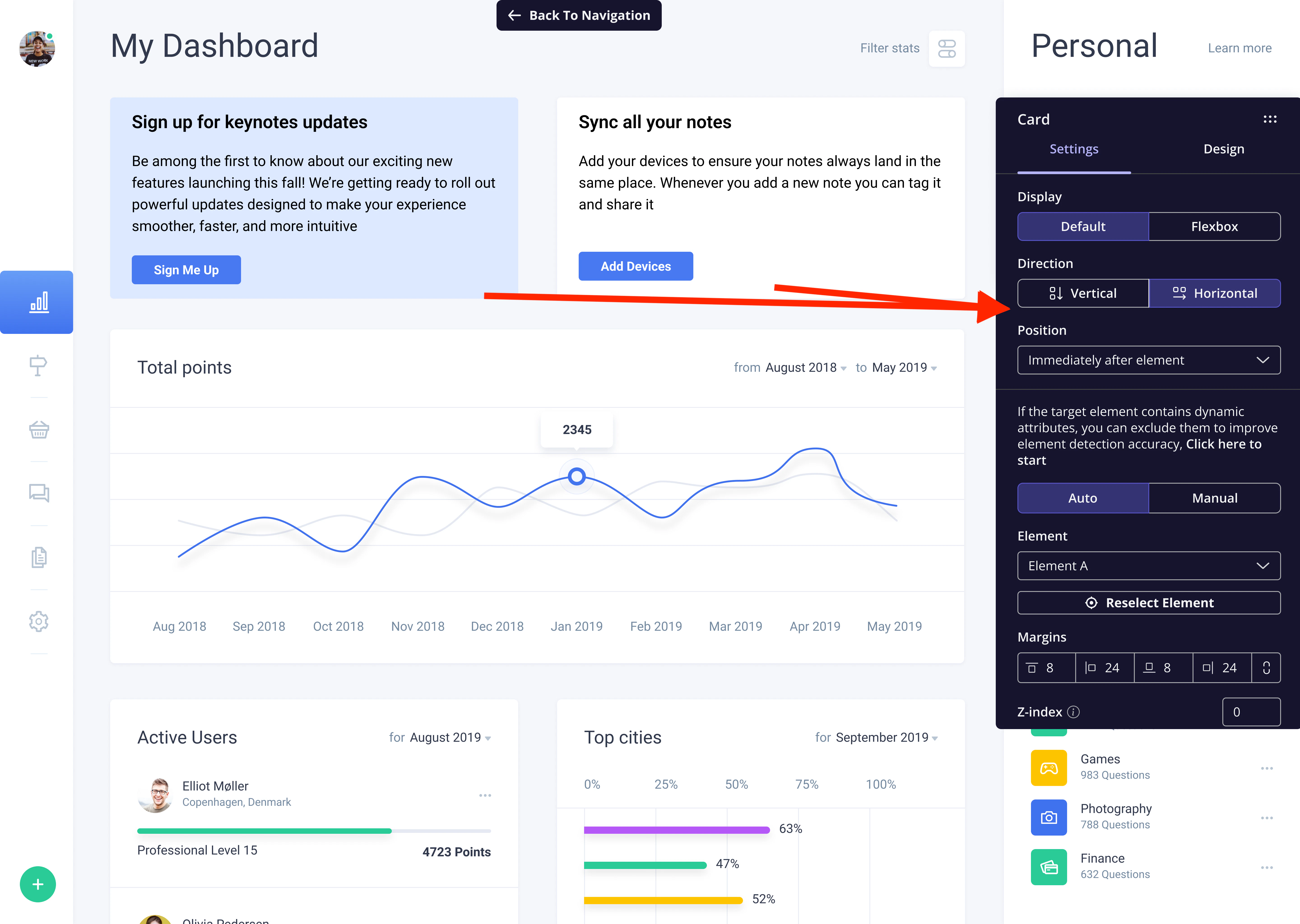The image size is (1300, 924).
Task: Open the settings gear sidebar icon
Action: 39,621
